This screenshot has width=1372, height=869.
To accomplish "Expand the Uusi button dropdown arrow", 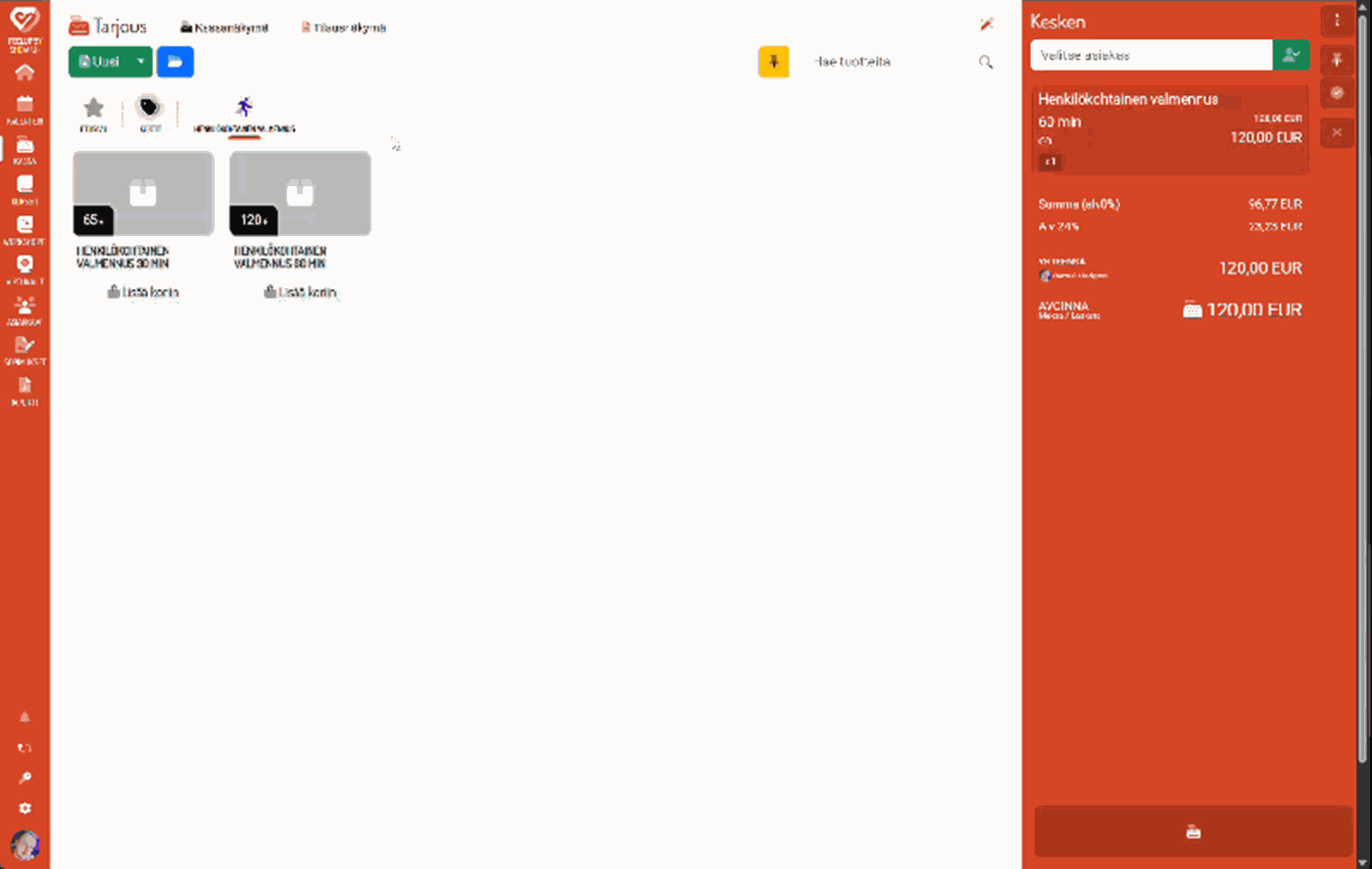I will (x=141, y=62).
